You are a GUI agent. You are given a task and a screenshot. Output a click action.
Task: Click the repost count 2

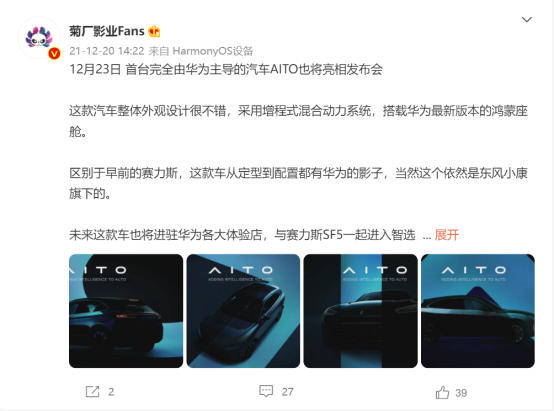[x=111, y=392]
